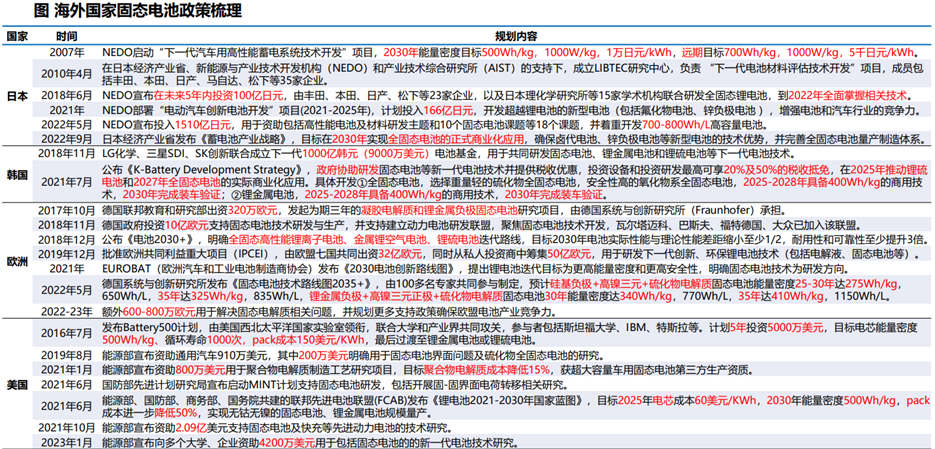Select the '欧洲' country cell
Screen dimensions: 935x449
17,262
